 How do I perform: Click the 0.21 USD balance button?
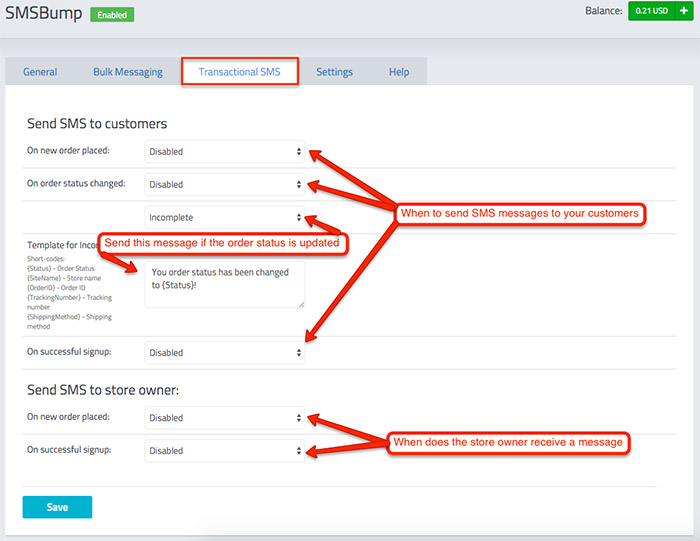[x=652, y=11]
